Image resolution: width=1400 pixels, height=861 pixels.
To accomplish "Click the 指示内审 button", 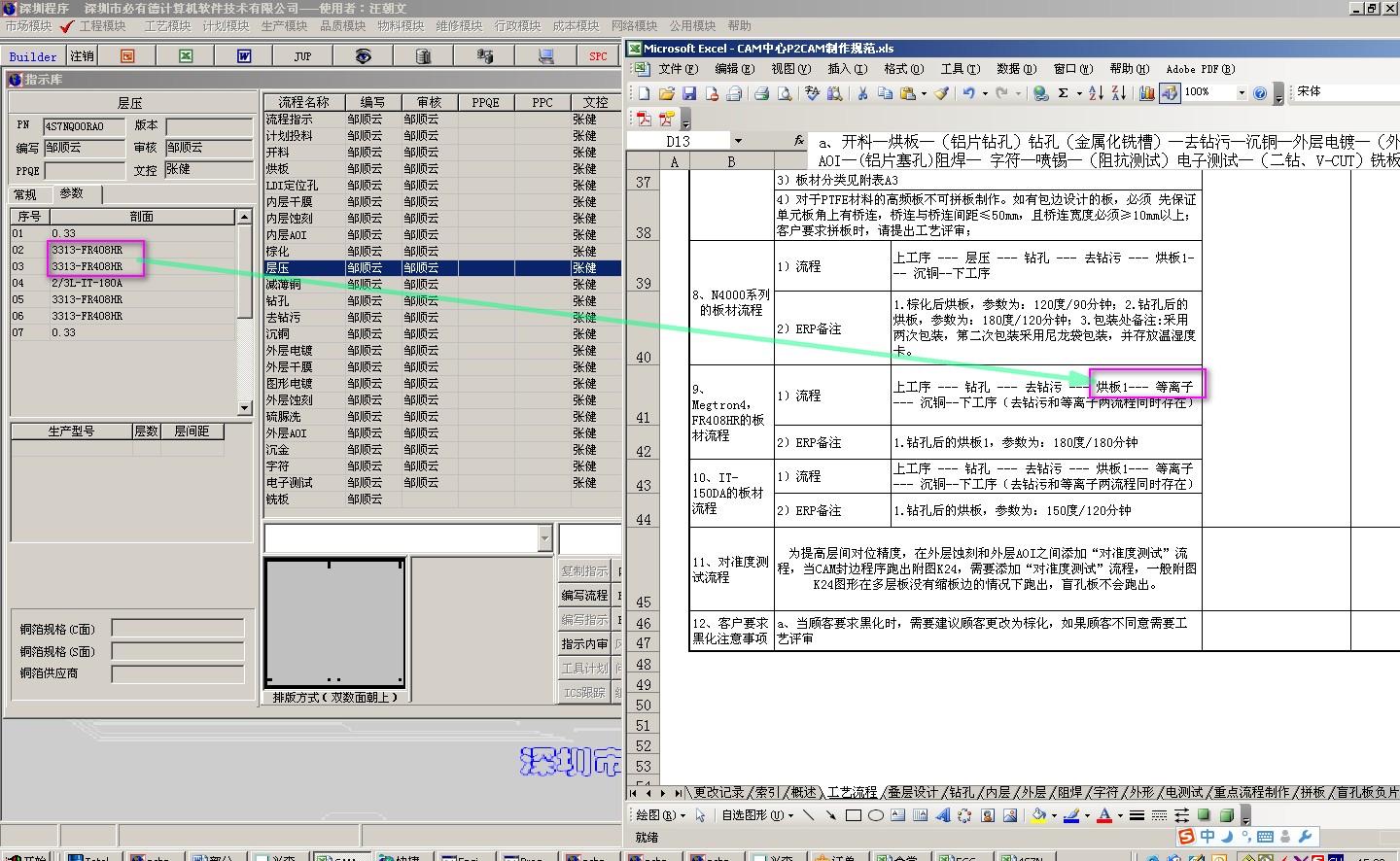I will 584,643.
